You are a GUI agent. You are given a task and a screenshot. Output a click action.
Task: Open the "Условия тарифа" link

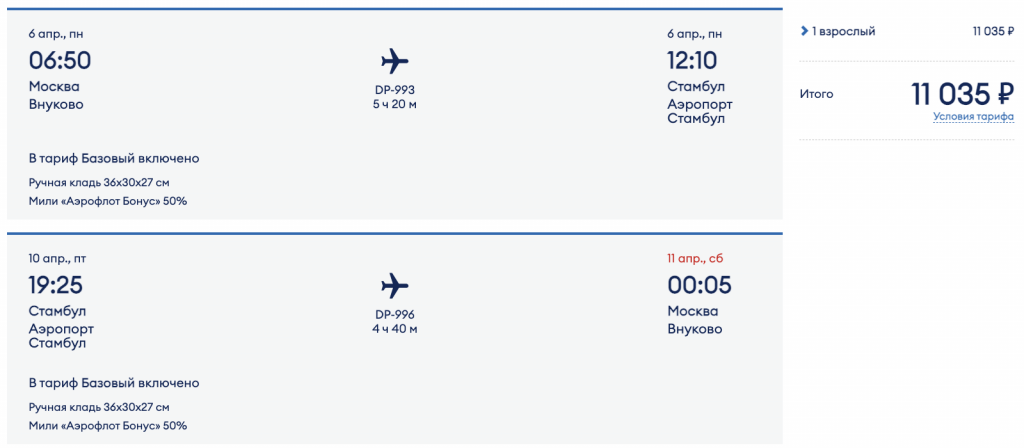tap(973, 116)
